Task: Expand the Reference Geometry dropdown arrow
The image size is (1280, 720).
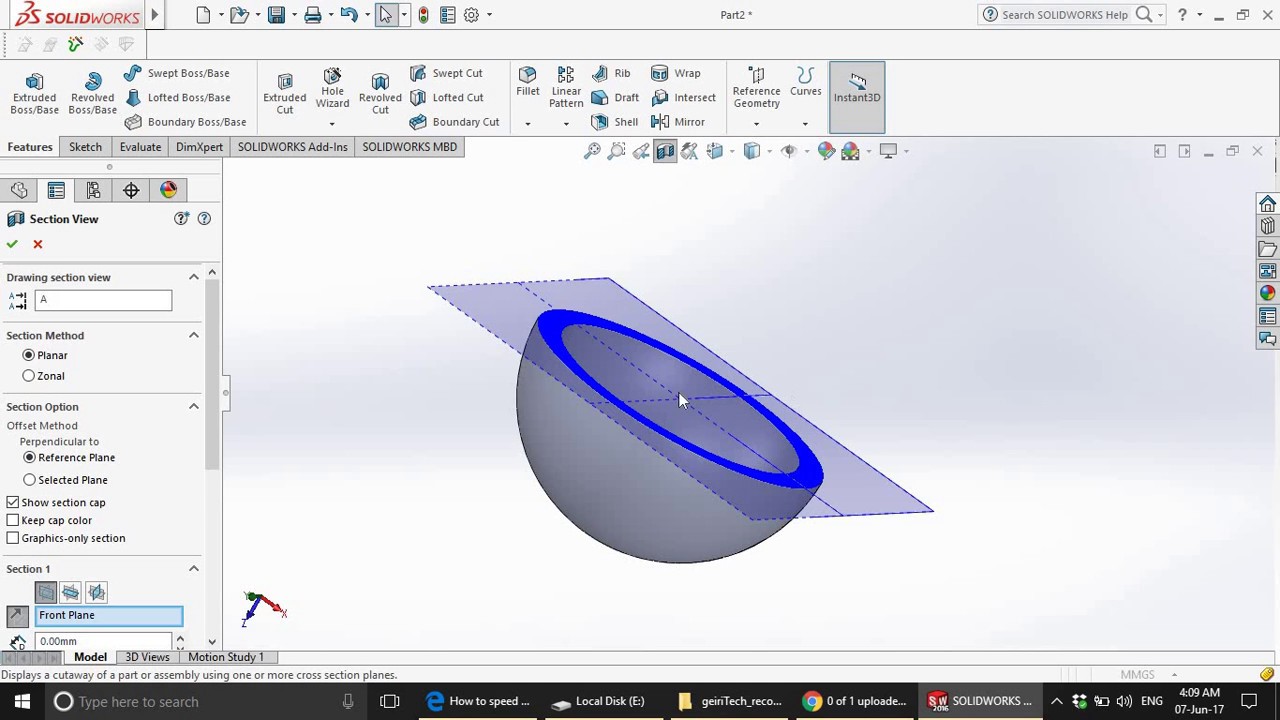Action: pyautogui.click(x=756, y=124)
